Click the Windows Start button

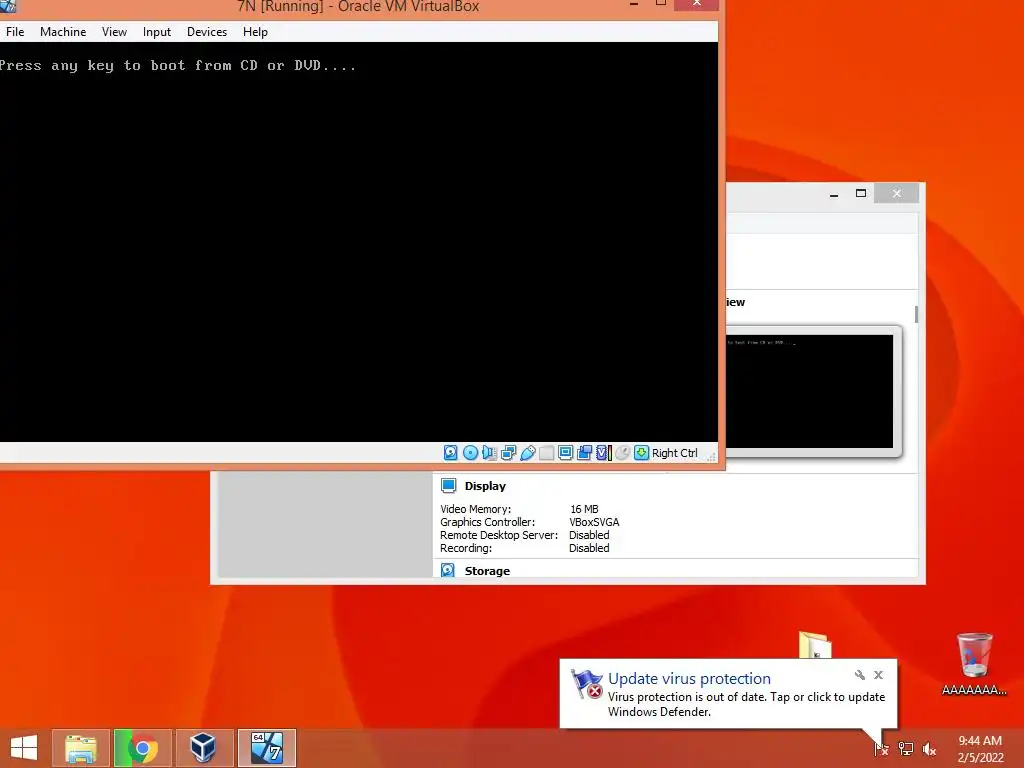coord(24,748)
